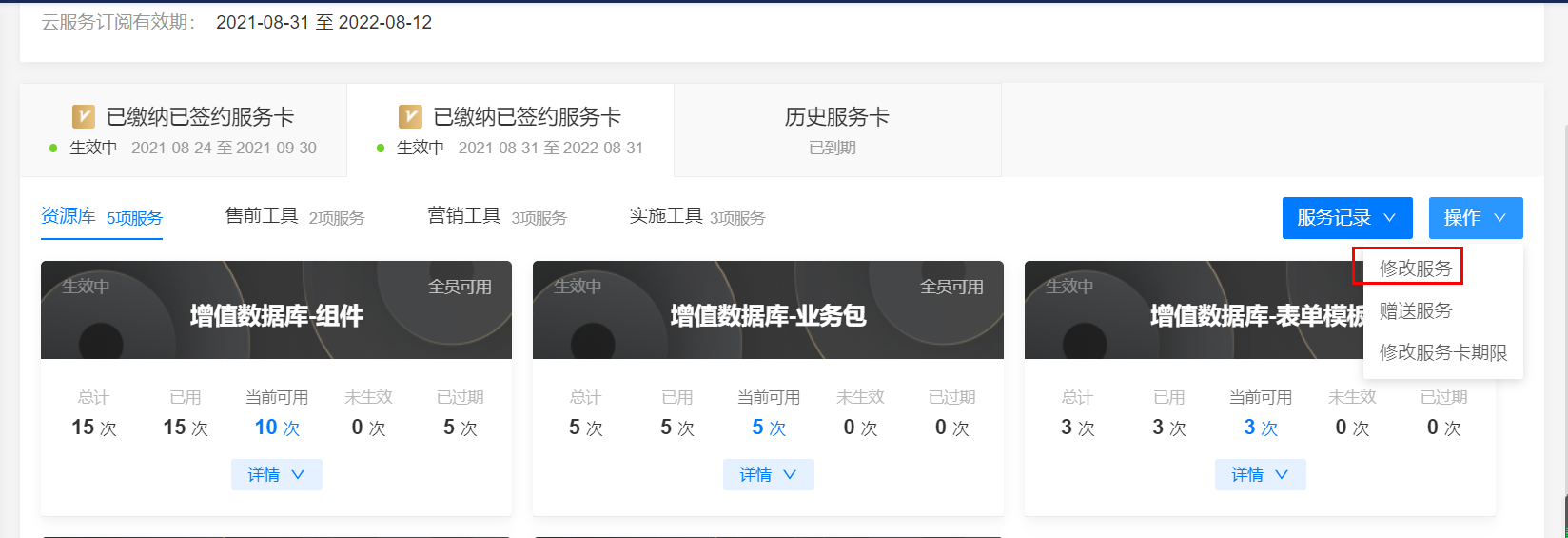Switch to service card tab 2021-08-24 至 2021-09-30

184,130
